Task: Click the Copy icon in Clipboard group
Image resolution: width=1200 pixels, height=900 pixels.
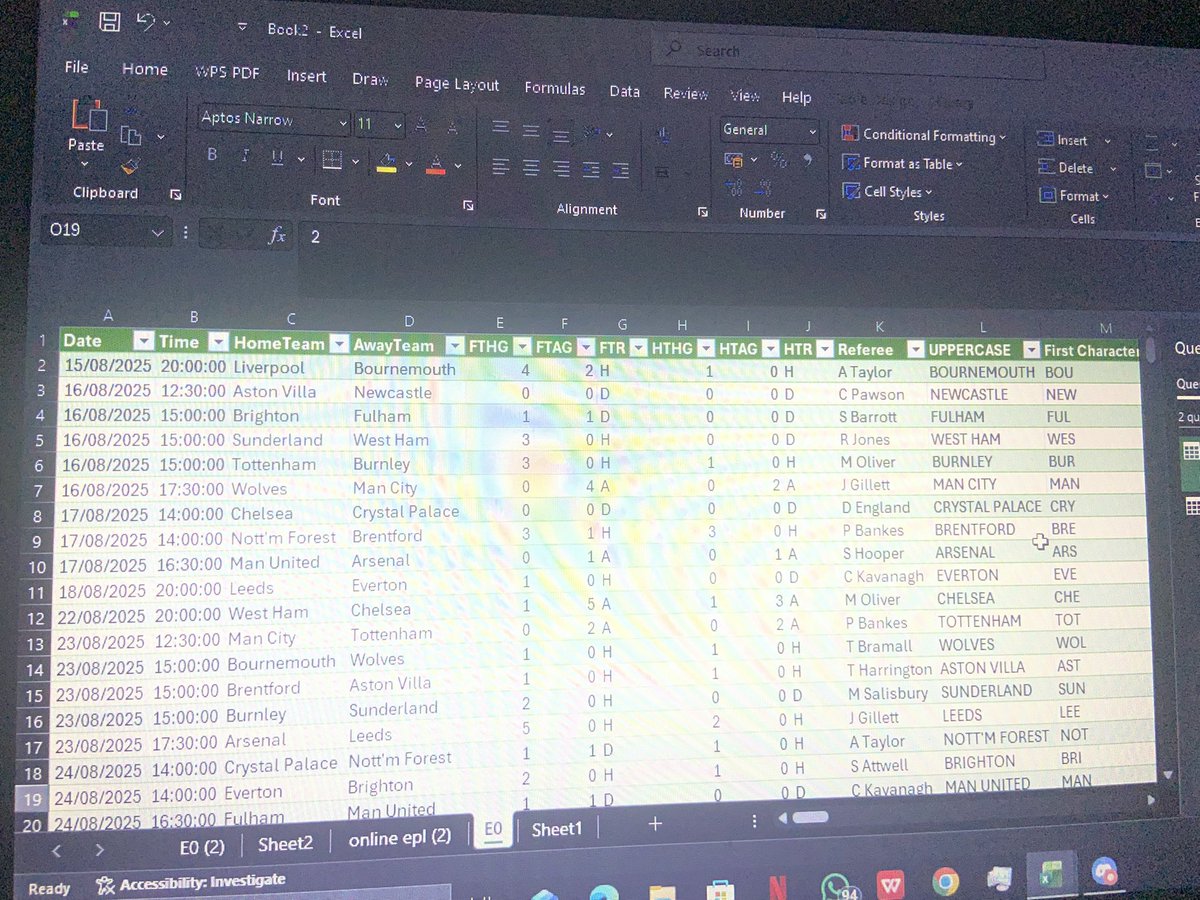Action: 131,135
